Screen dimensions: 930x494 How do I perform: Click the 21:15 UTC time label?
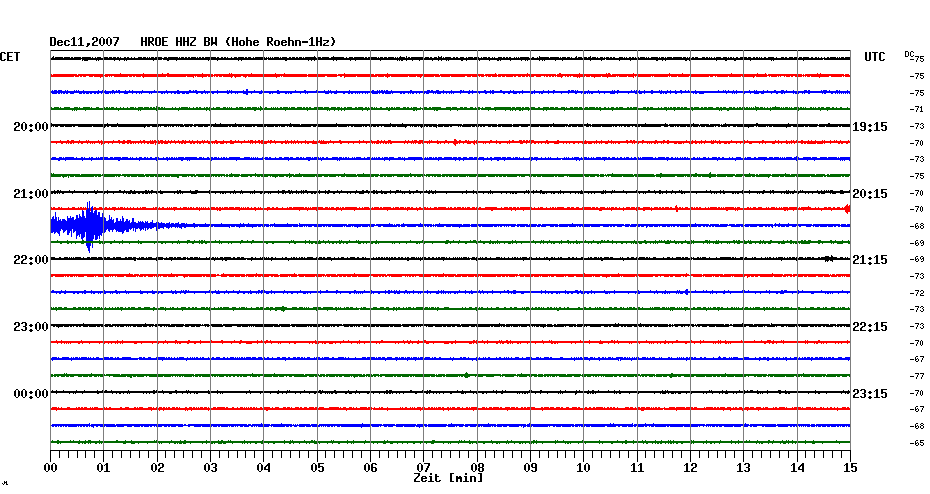pyautogui.click(x=870, y=260)
